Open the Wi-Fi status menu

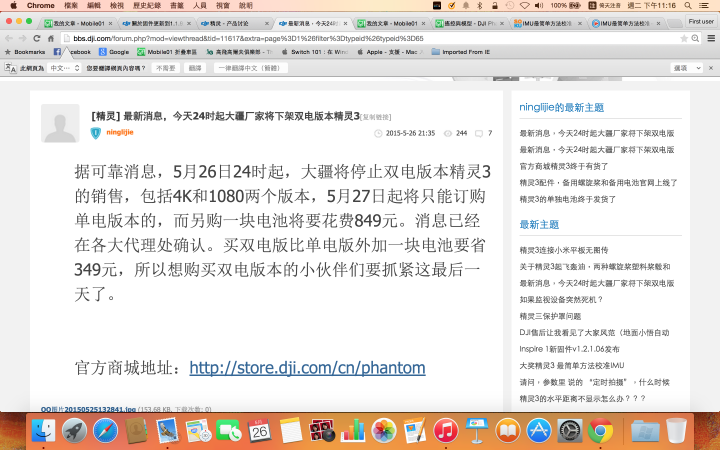point(524,6)
